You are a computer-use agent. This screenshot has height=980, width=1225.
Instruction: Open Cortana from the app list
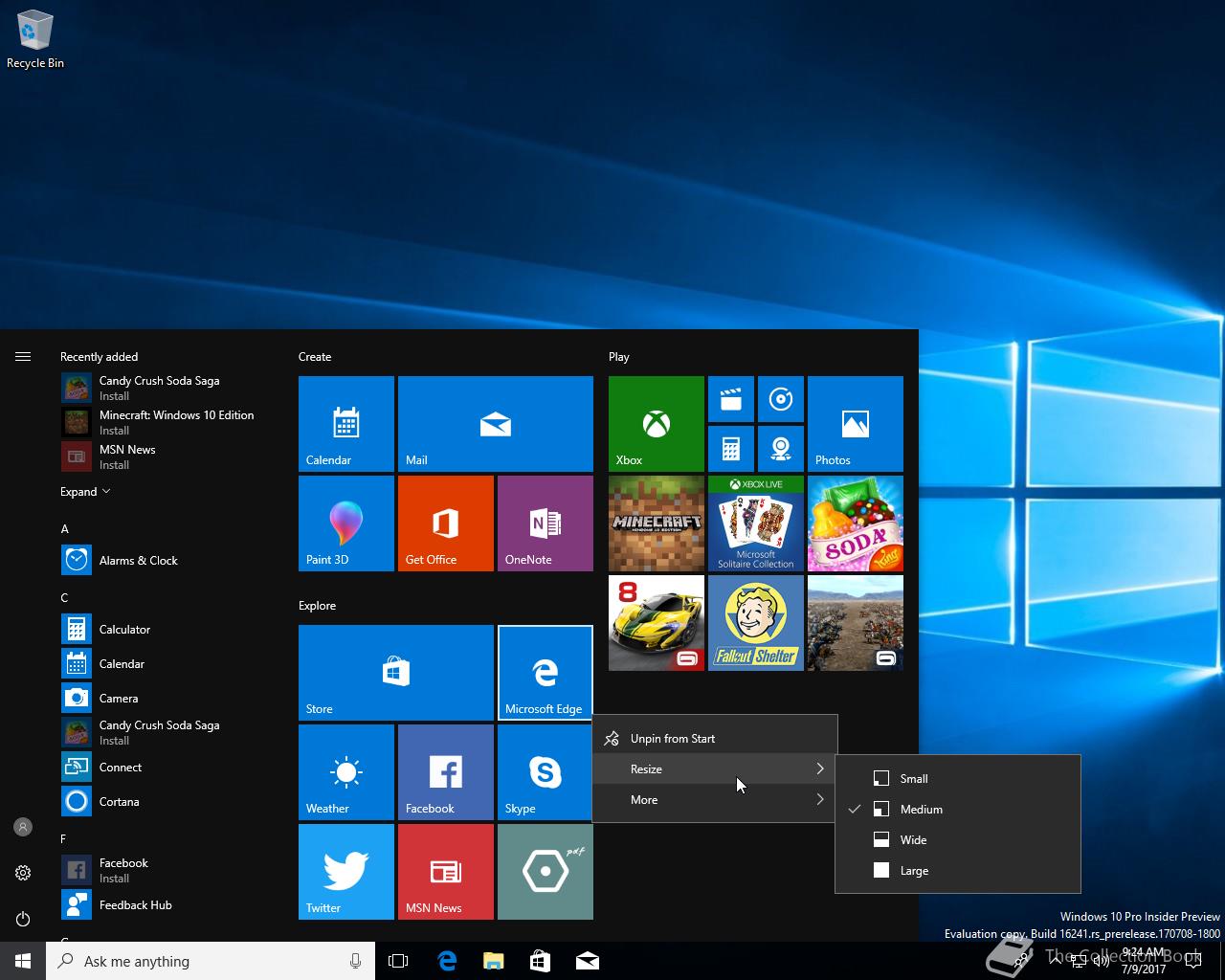pos(168,802)
